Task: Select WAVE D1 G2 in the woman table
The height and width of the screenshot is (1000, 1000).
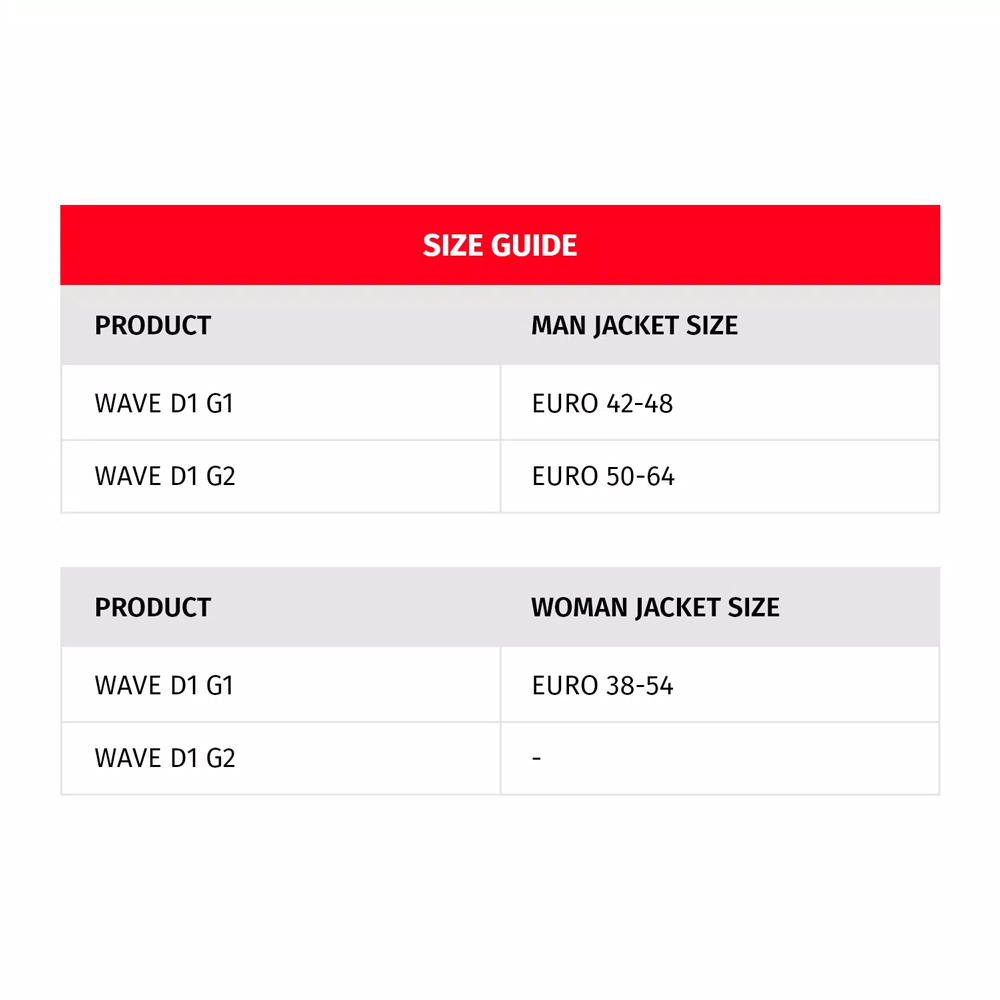Action: point(165,758)
